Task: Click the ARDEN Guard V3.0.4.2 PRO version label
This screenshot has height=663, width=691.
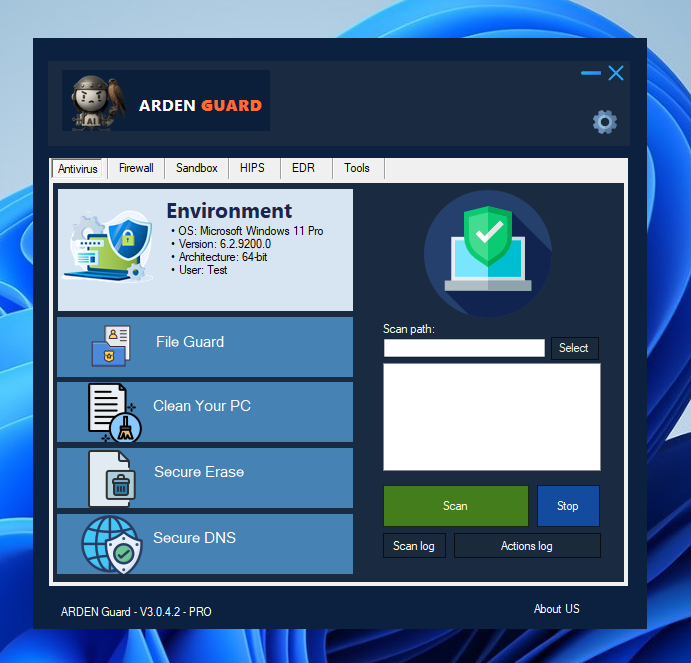Action: [136, 612]
